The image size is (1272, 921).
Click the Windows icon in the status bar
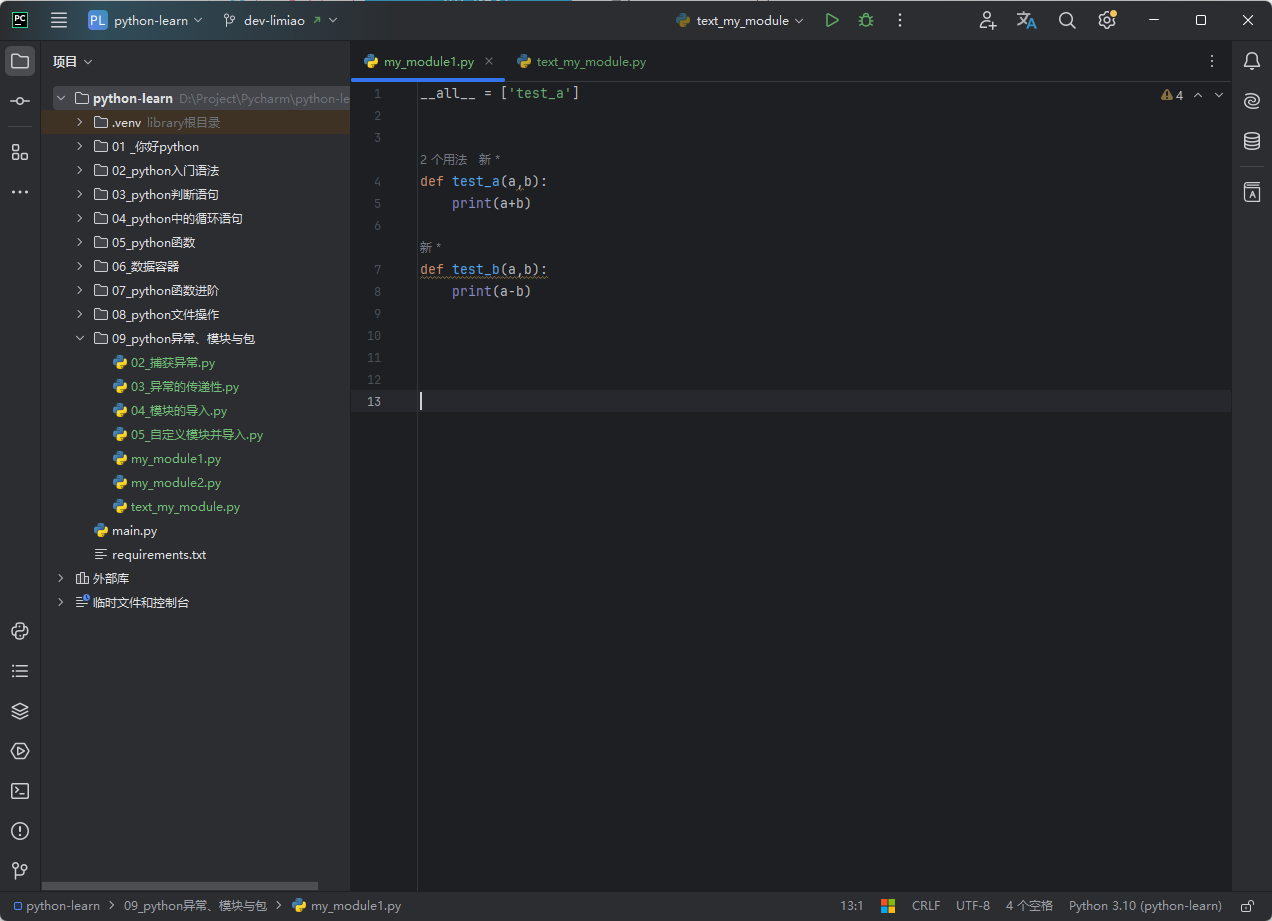pyautogui.click(x=888, y=906)
